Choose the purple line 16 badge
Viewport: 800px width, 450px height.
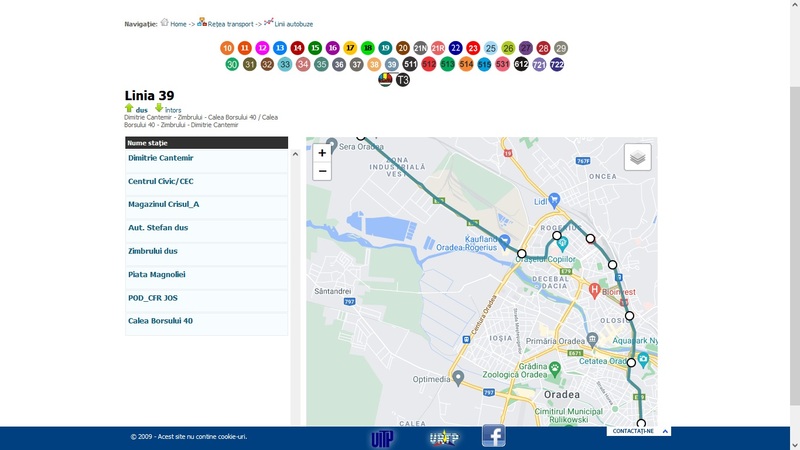tap(333, 48)
